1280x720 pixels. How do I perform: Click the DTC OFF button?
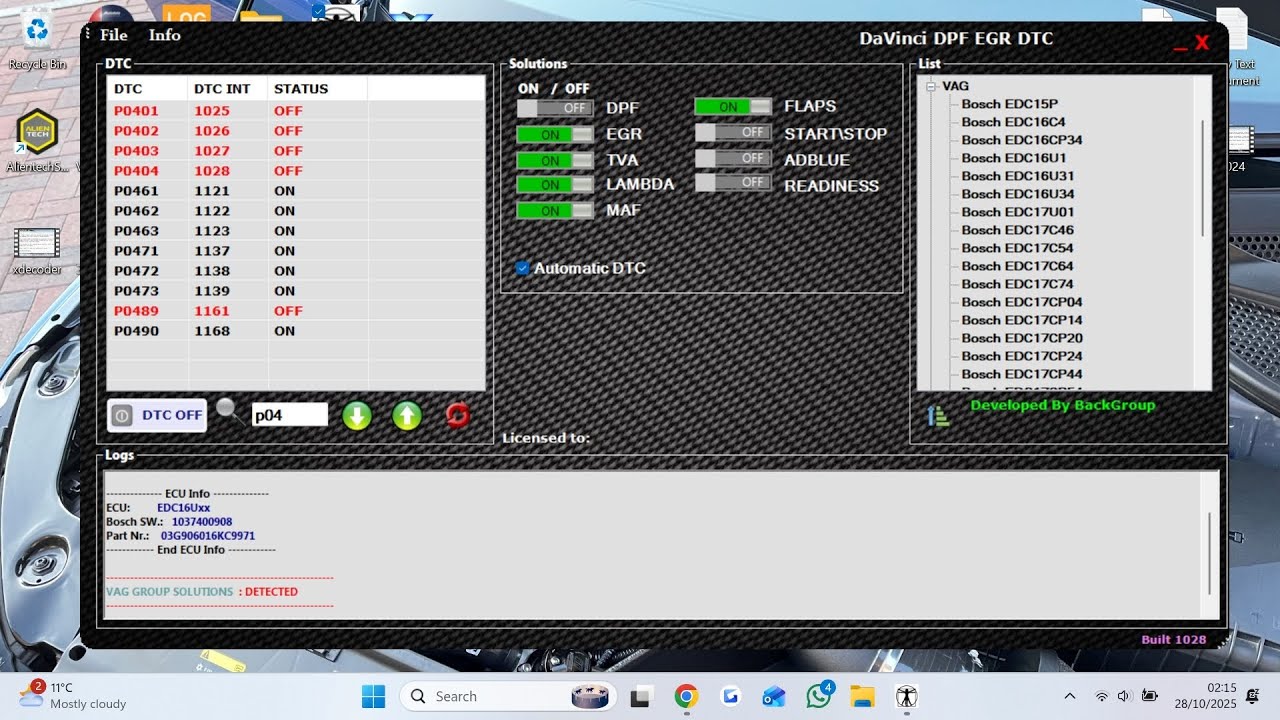(x=157, y=415)
